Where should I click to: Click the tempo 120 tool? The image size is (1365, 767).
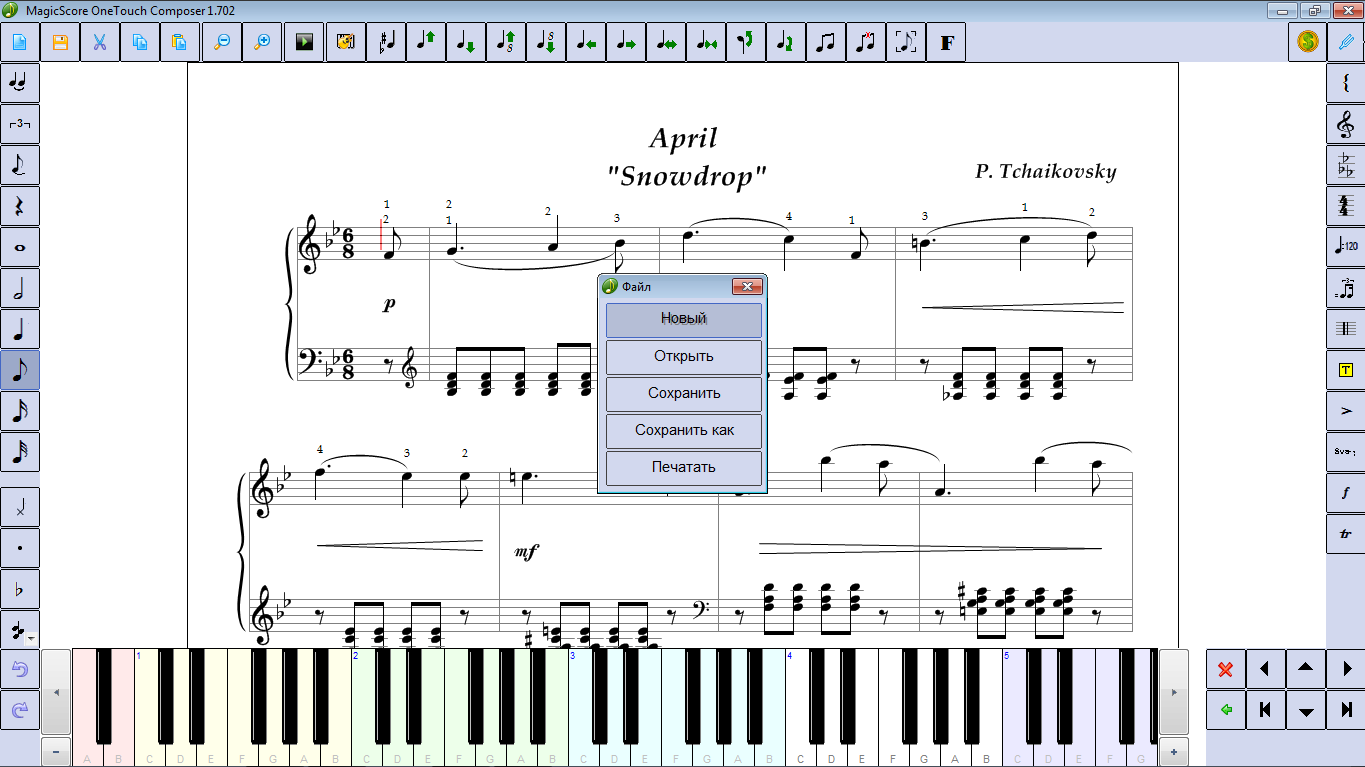click(x=1346, y=247)
